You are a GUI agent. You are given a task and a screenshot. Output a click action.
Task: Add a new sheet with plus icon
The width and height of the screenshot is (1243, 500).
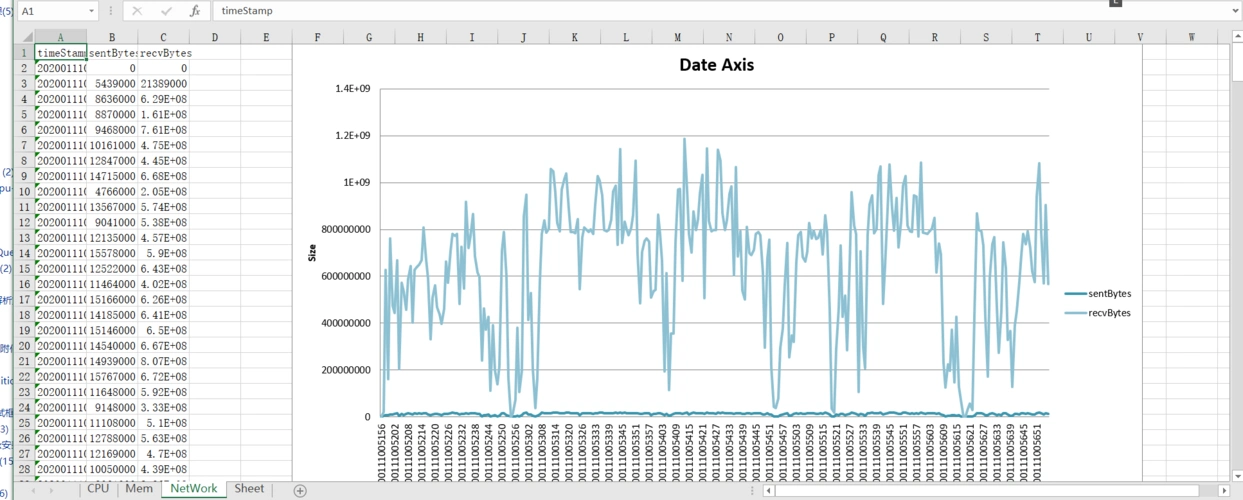[300, 490]
